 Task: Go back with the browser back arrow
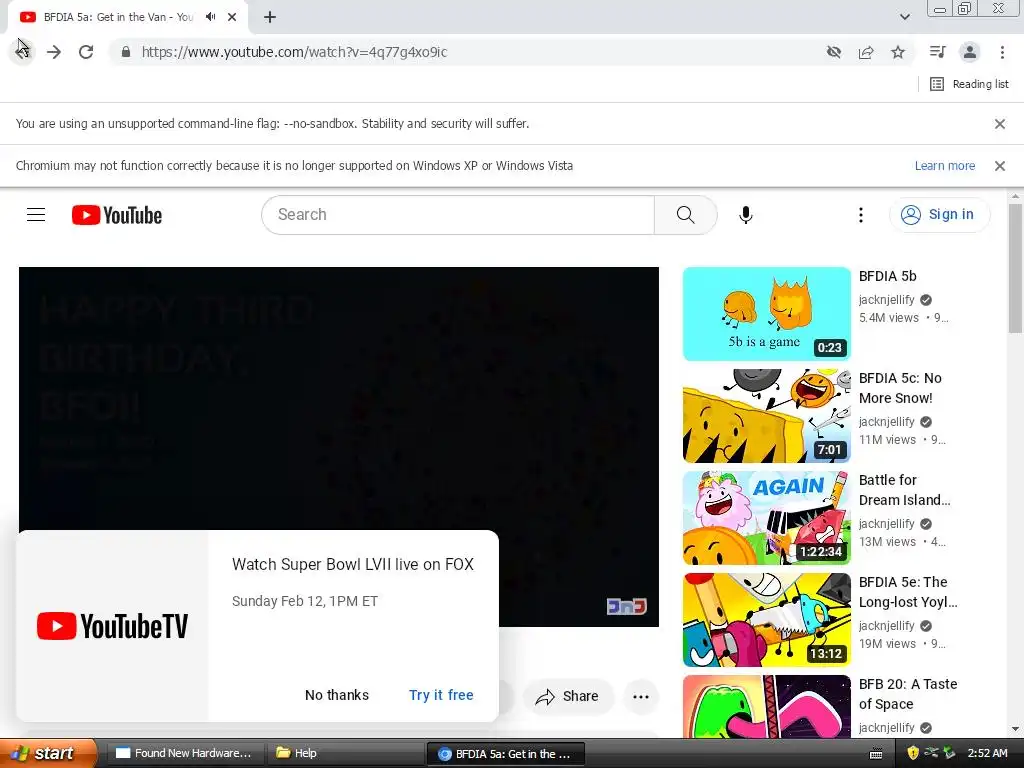tap(22, 52)
